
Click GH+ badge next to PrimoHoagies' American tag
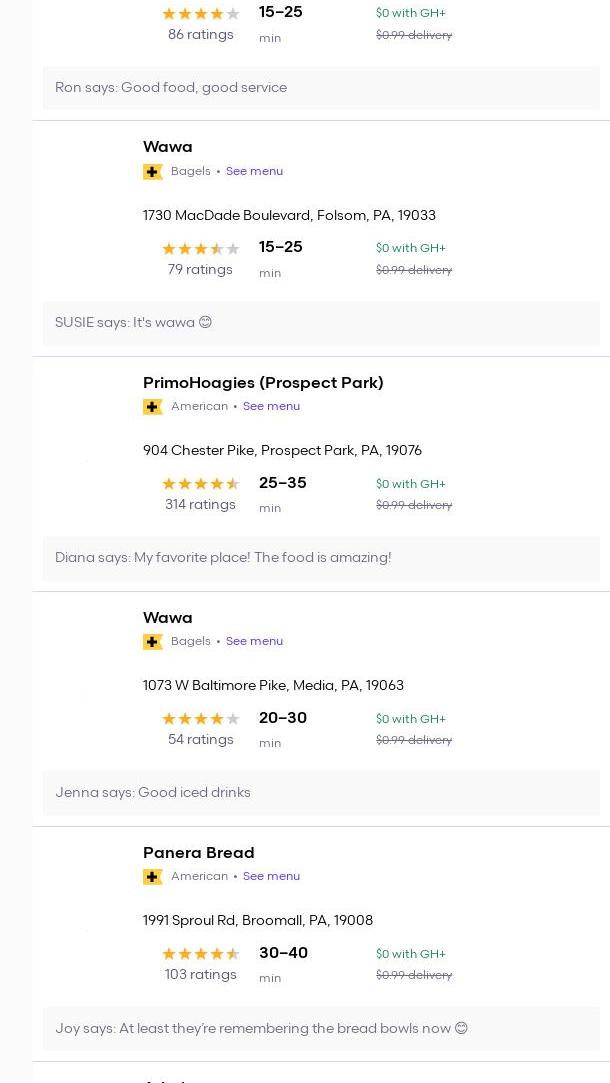tap(153, 407)
